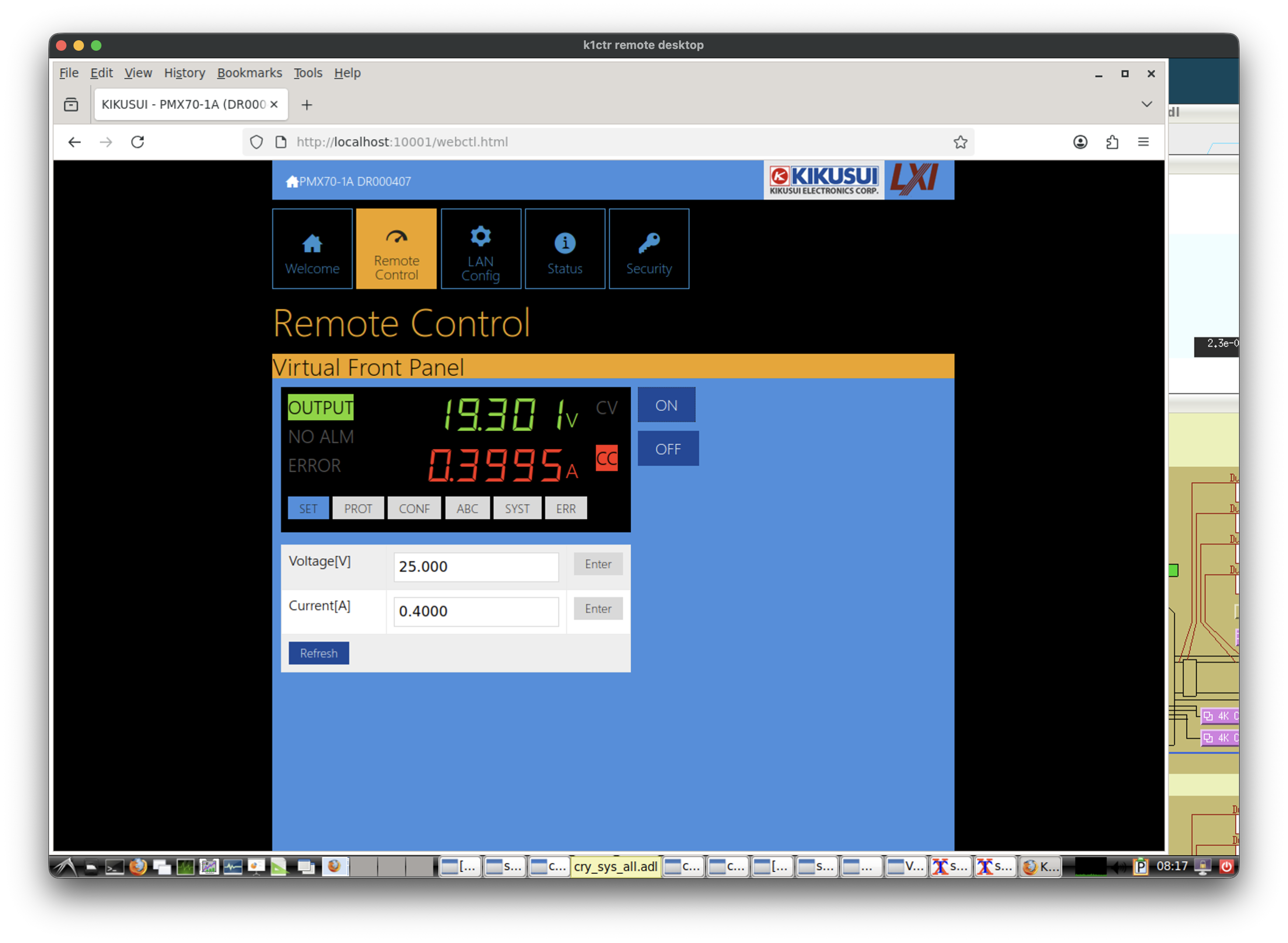Open Firefox hamburger application menu
This screenshot has width=1288, height=943.
coord(1143,142)
